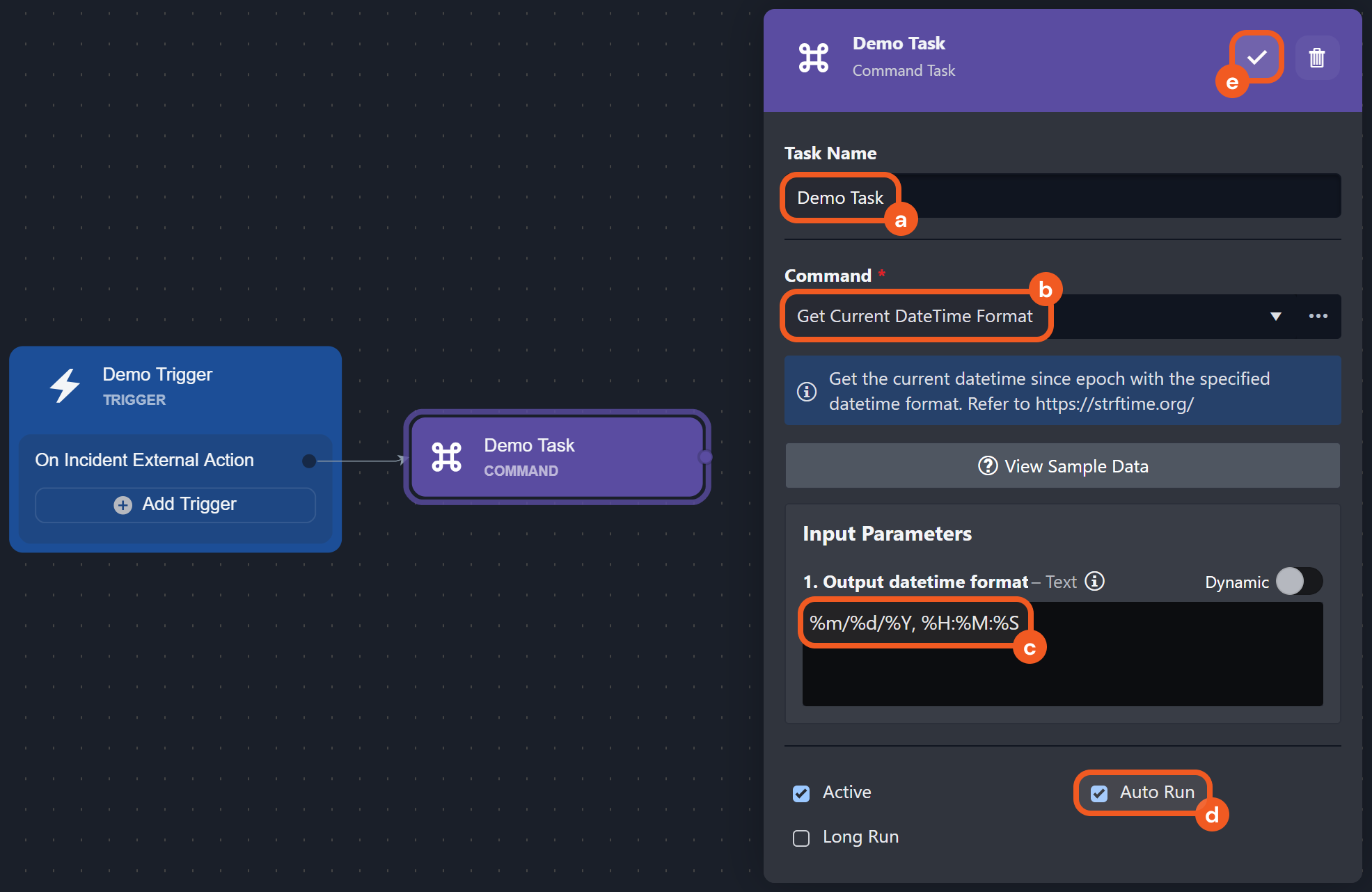Enable the Long Run checkbox
Image resolution: width=1372 pixels, height=892 pixels.
click(x=801, y=838)
